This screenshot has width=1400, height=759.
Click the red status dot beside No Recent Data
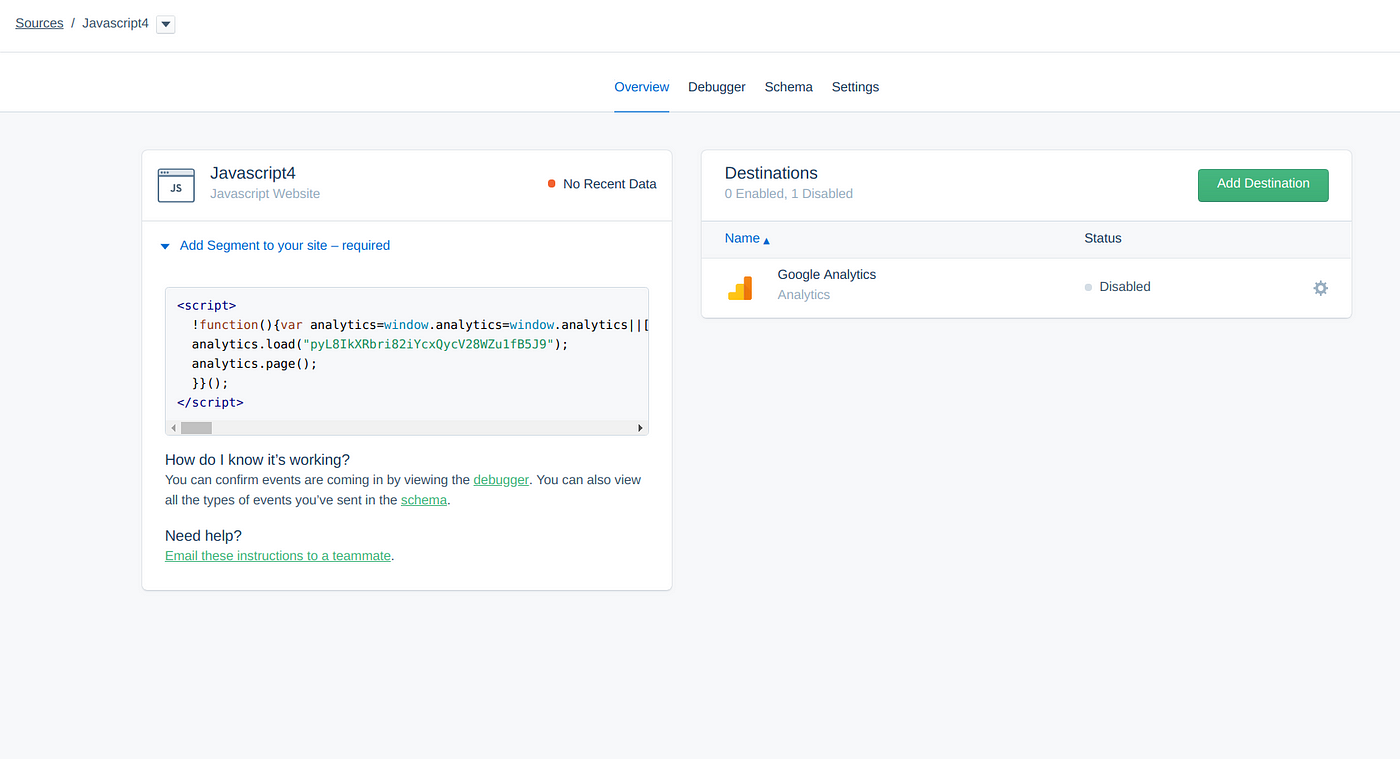[552, 184]
